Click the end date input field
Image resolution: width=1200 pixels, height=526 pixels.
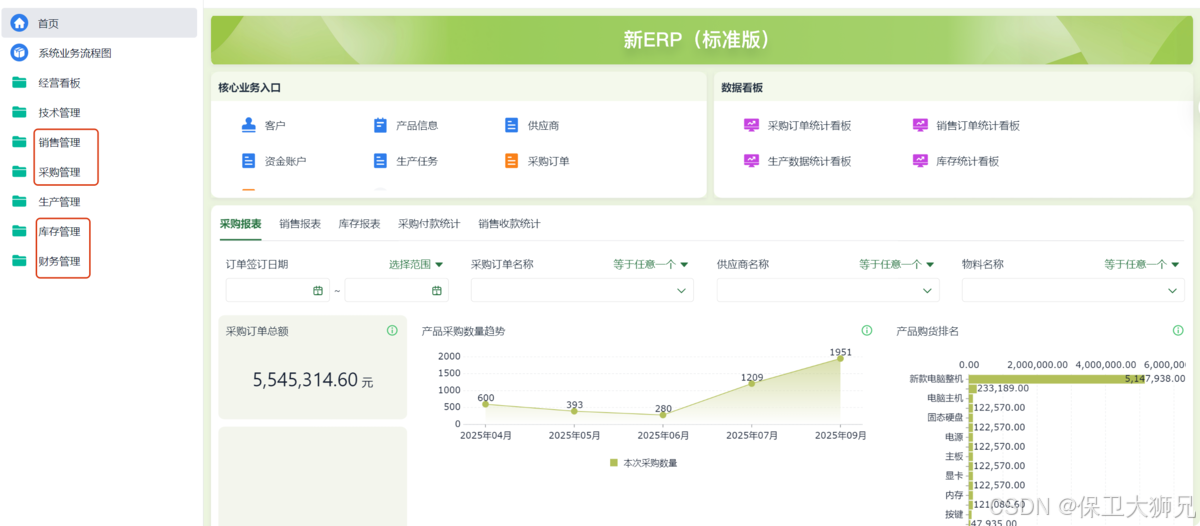tap(396, 290)
